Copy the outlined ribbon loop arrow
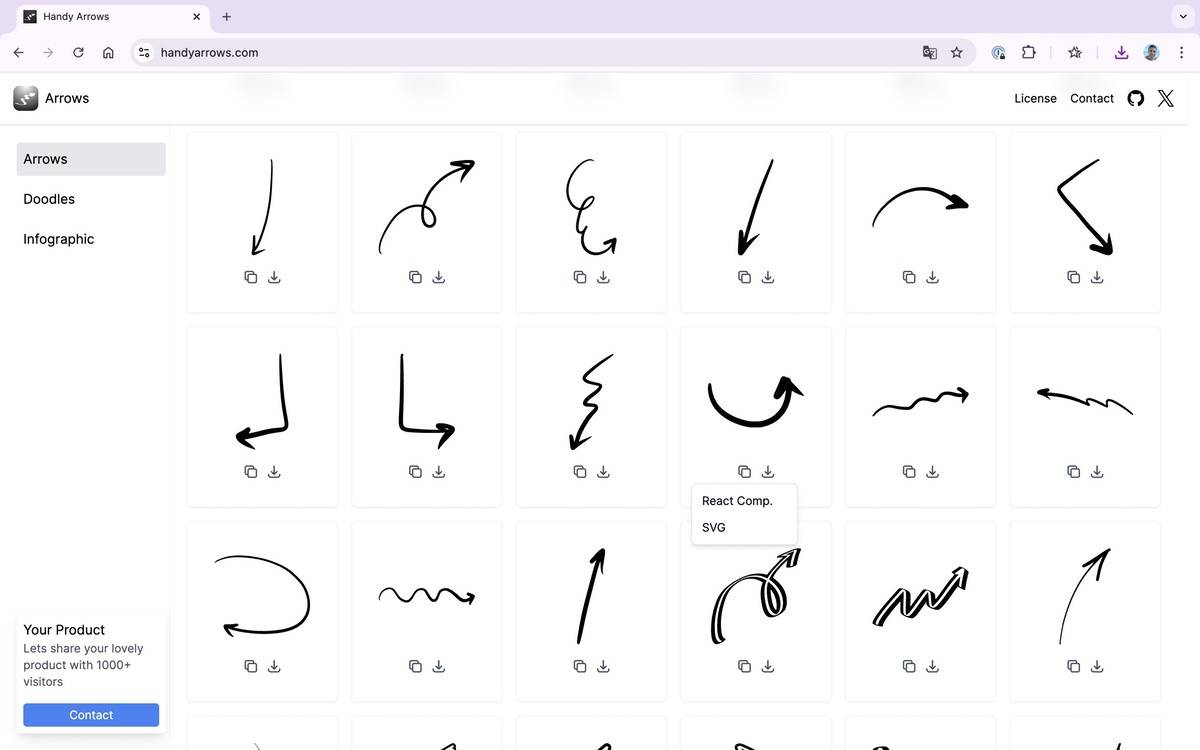 pyautogui.click(x=744, y=666)
